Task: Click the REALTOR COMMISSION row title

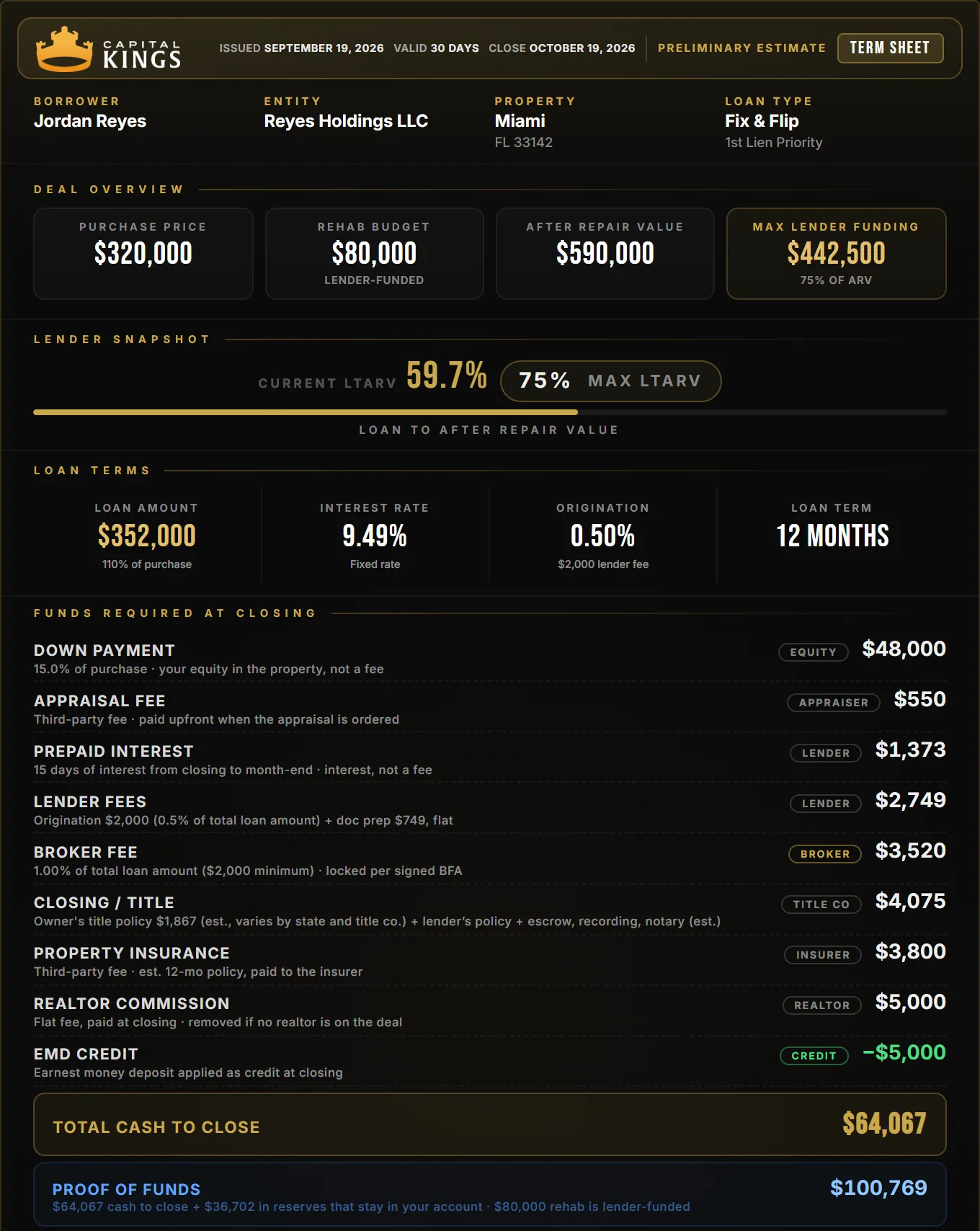Action: [132, 1004]
